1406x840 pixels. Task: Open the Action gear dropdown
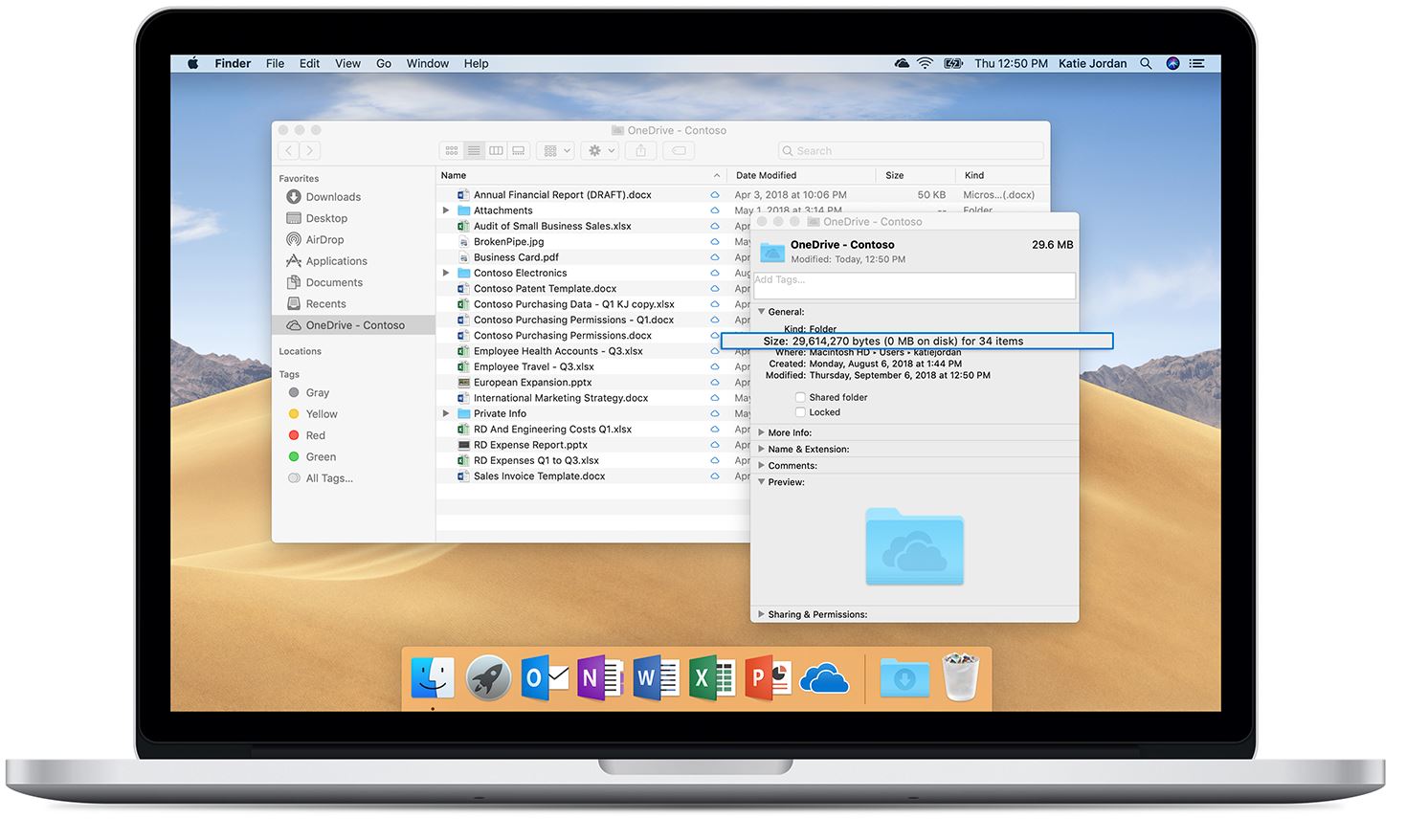[601, 150]
